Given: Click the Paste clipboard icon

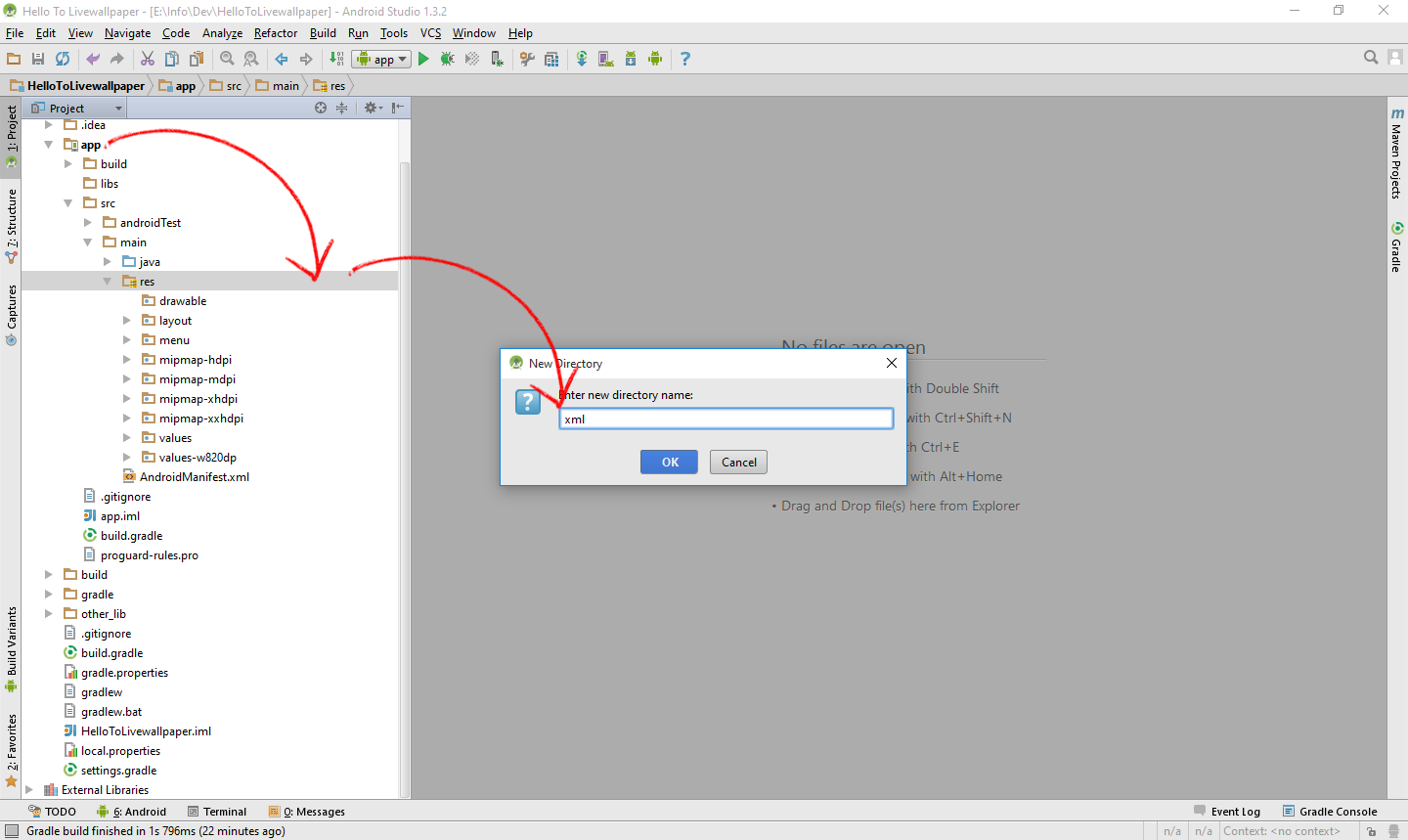Looking at the screenshot, I should point(197,59).
